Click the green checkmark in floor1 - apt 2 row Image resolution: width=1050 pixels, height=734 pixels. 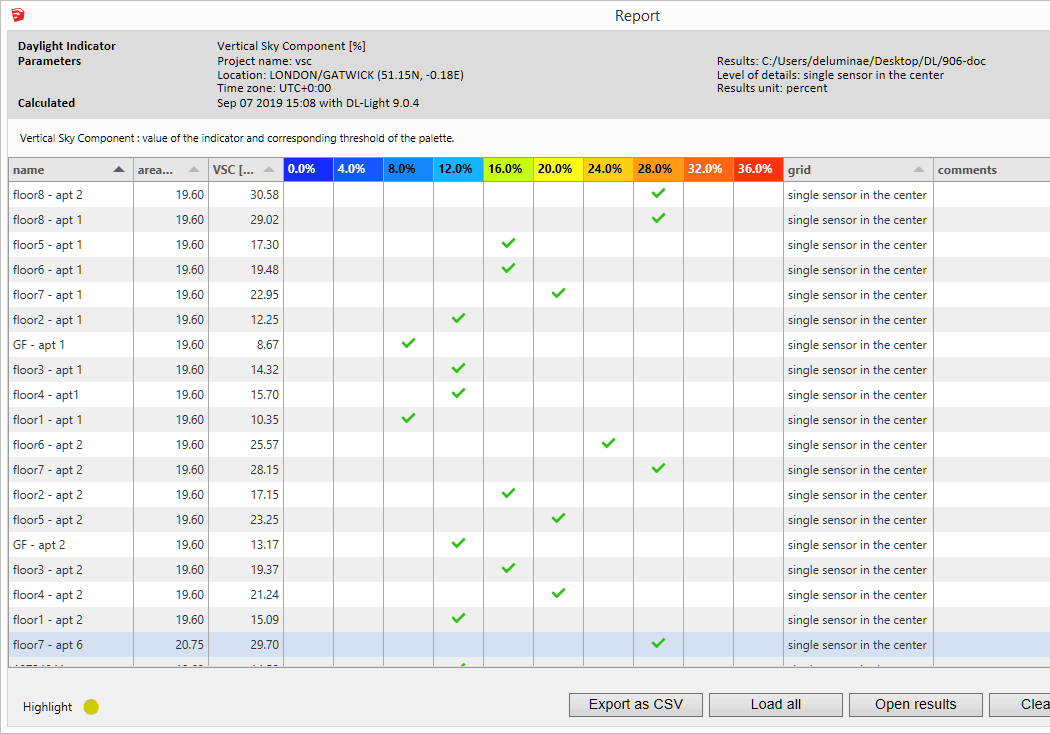pos(458,618)
